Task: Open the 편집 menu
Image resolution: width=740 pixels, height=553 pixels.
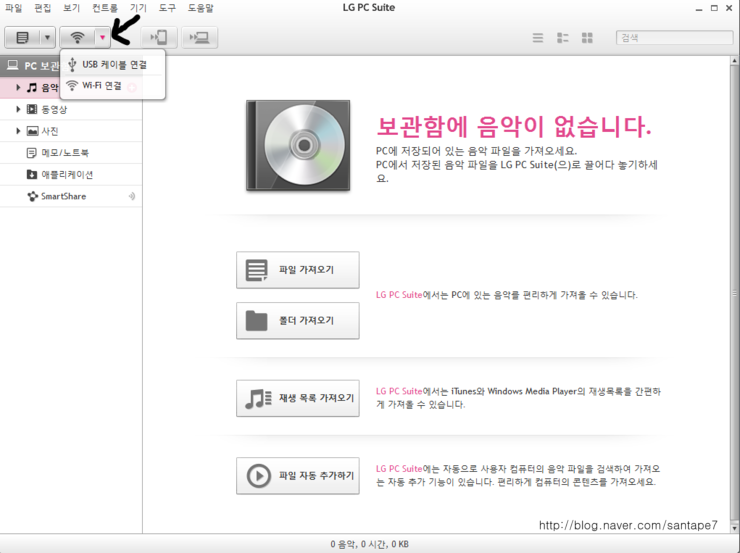Action: click(42, 8)
